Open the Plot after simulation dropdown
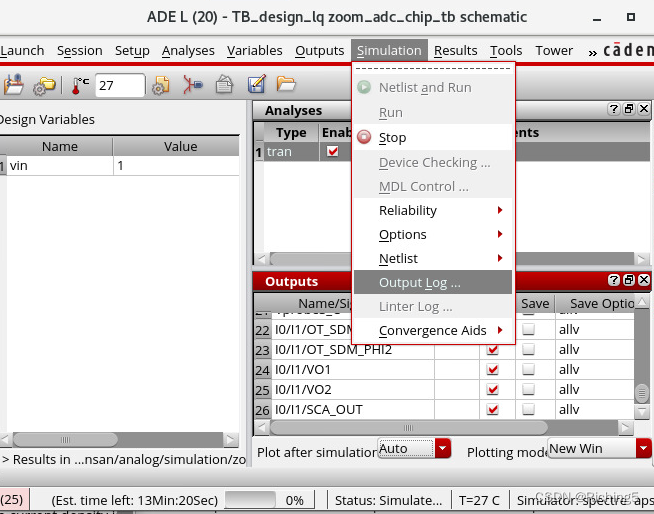The image size is (654, 514). [x=443, y=449]
